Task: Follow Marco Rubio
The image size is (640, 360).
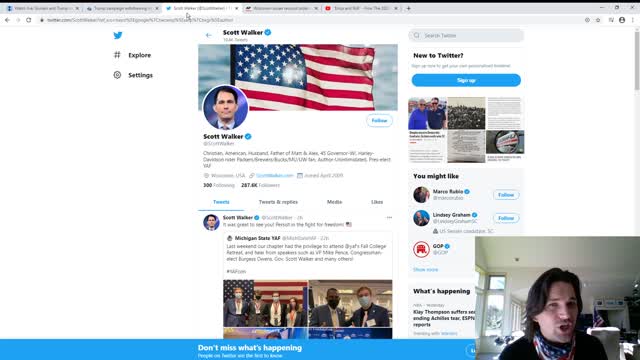Action: click(506, 195)
